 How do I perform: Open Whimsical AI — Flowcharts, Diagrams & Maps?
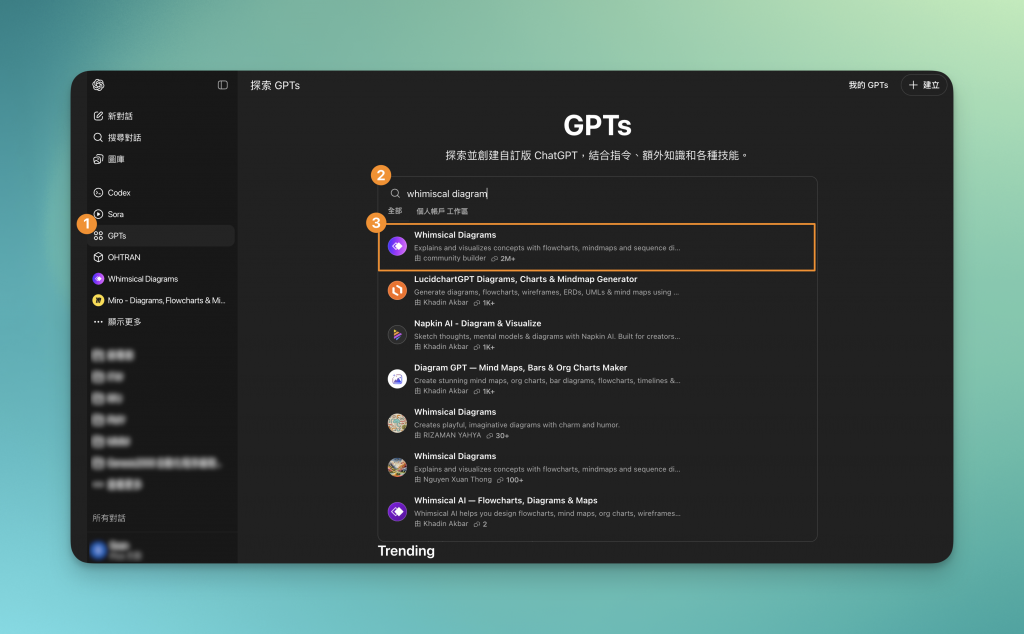click(597, 512)
